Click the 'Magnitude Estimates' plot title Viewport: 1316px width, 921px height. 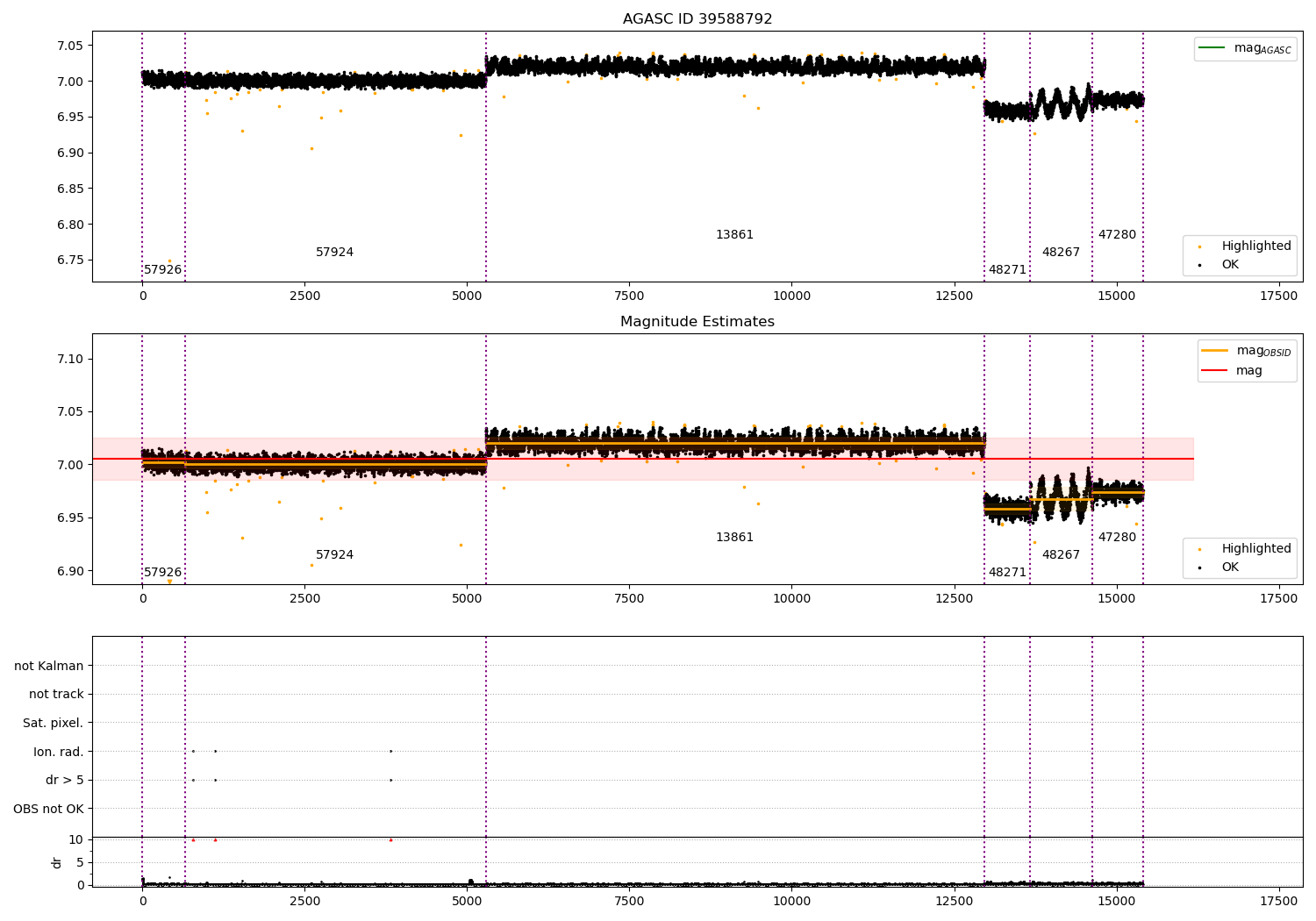click(697, 322)
